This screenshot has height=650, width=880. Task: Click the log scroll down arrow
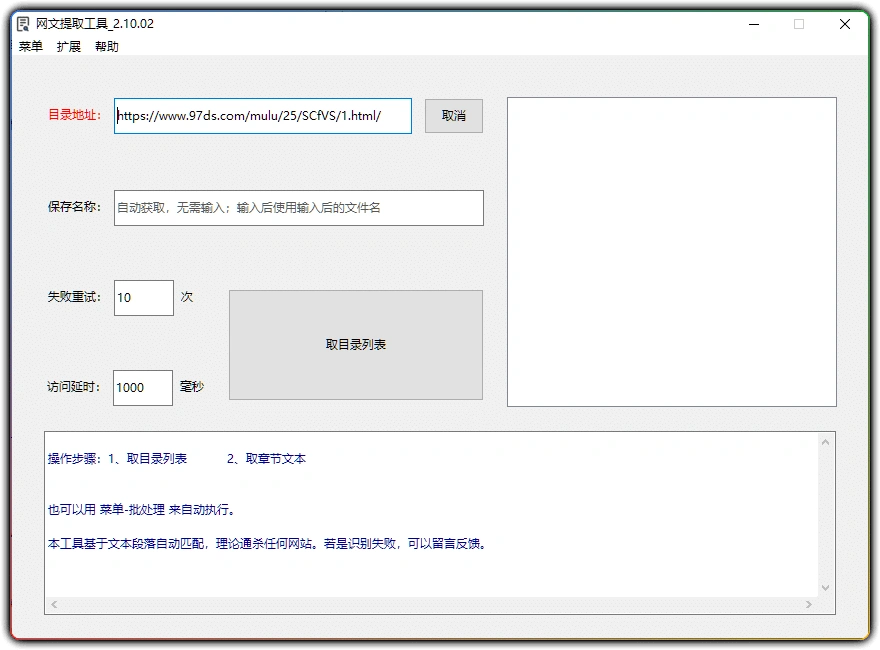point(826,588)
